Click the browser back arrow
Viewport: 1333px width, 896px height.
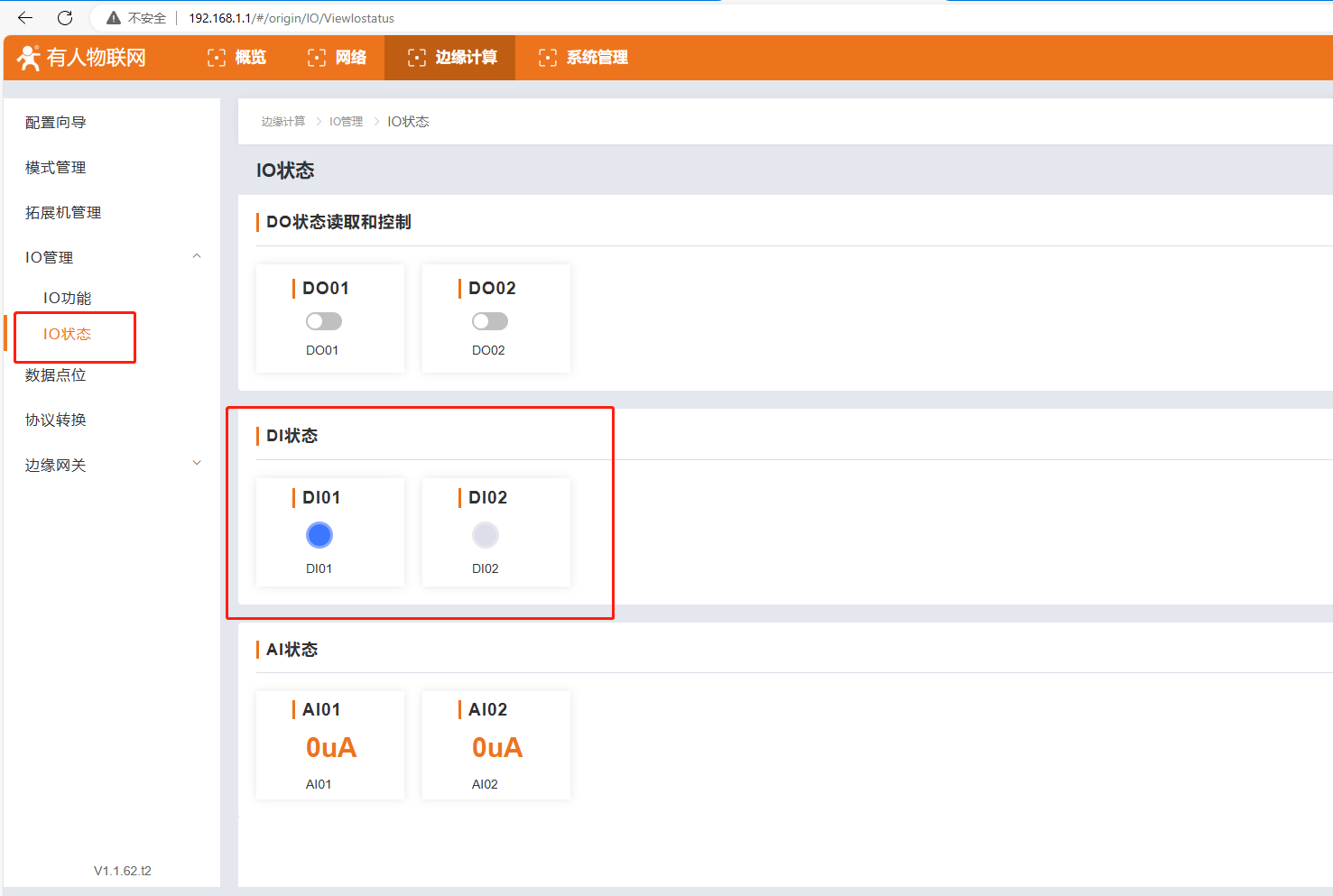pos(25,18)
